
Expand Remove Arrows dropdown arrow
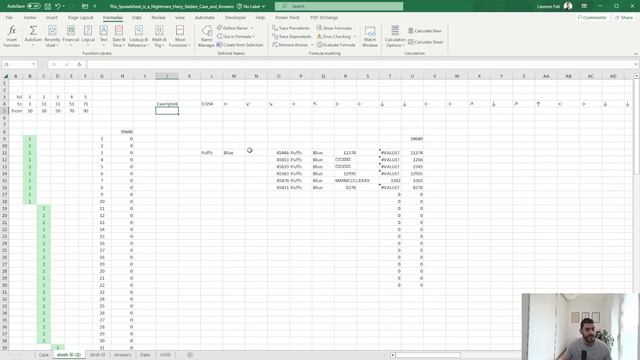click(312, 45)
